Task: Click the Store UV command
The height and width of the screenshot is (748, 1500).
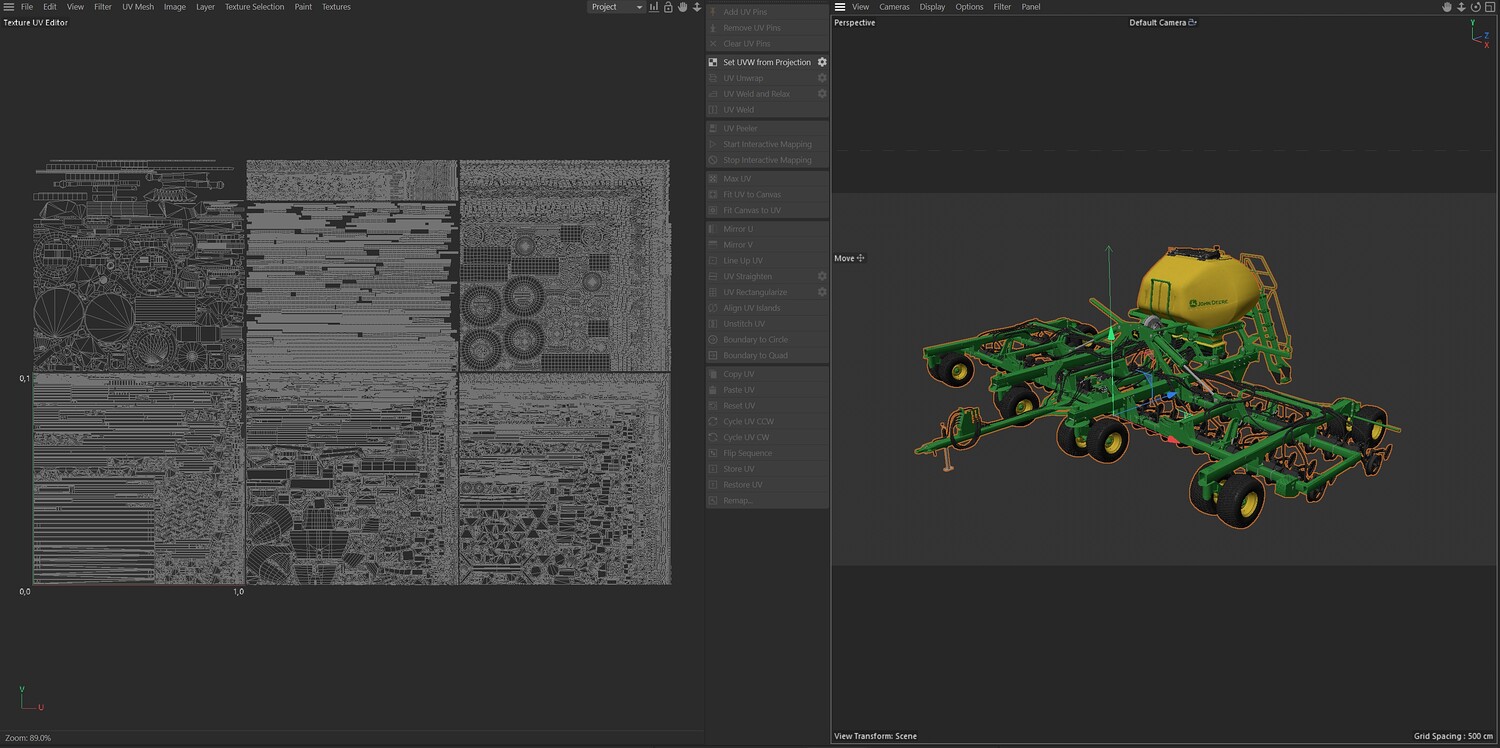Action: coord(767,469)
